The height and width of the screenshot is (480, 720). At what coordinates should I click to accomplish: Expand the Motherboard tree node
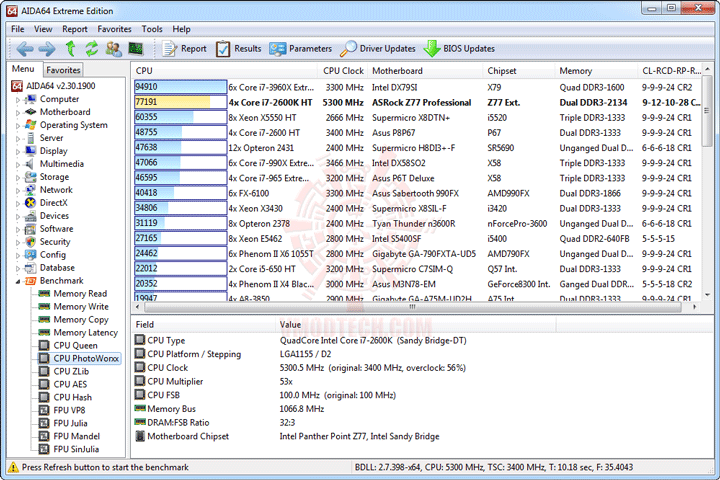point(18,113)
